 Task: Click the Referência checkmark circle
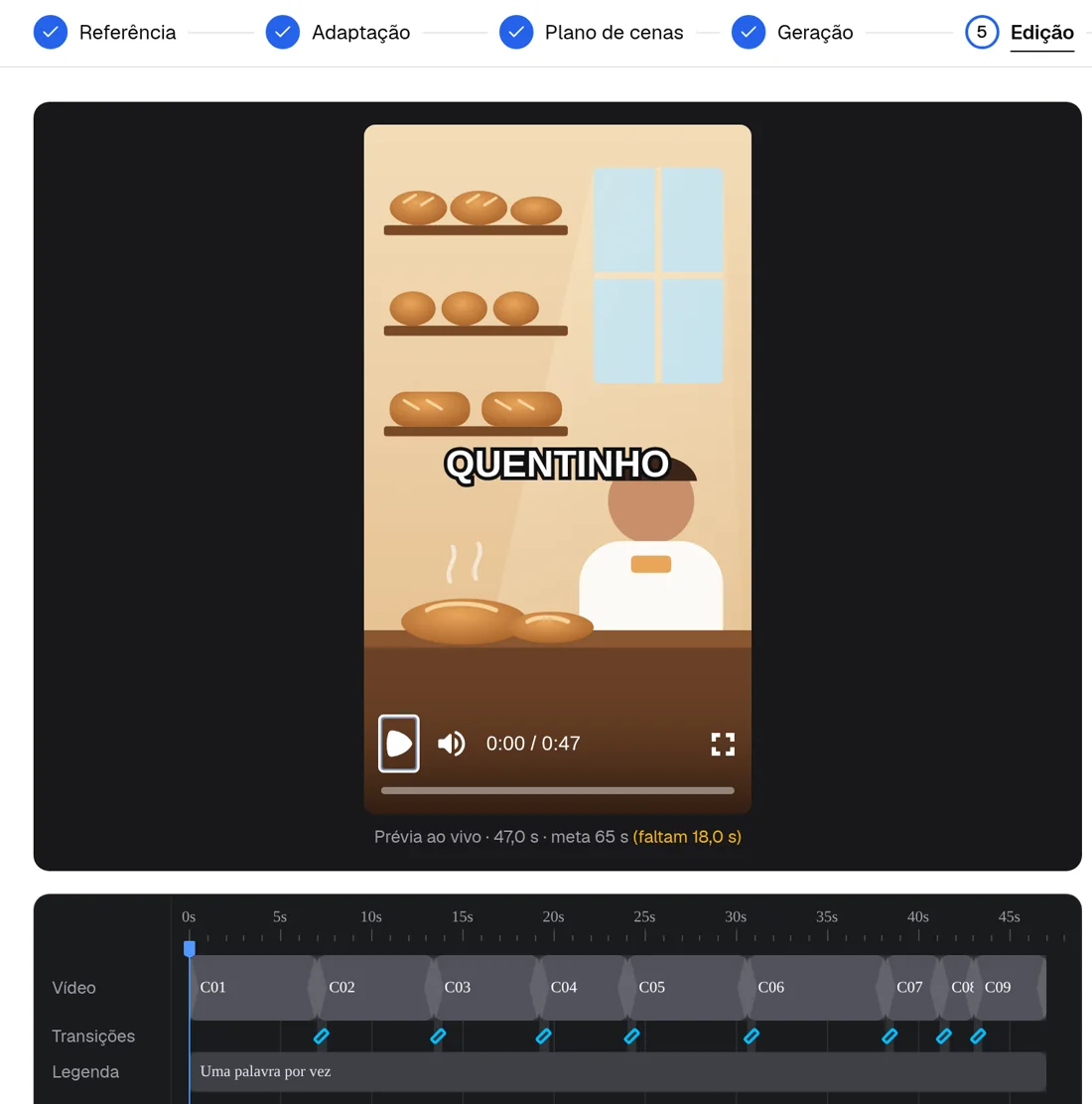(x=51, y=33)
